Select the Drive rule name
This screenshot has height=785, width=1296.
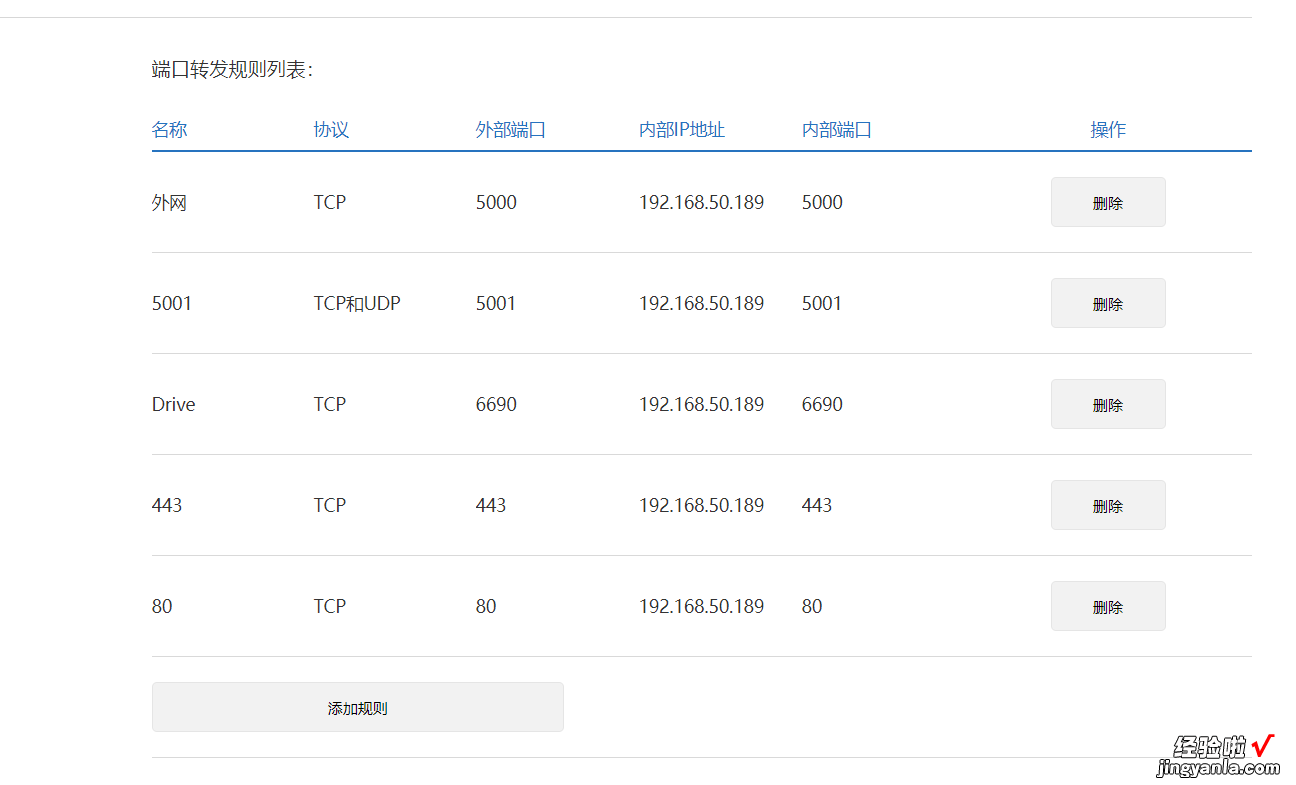click(174, 404)
